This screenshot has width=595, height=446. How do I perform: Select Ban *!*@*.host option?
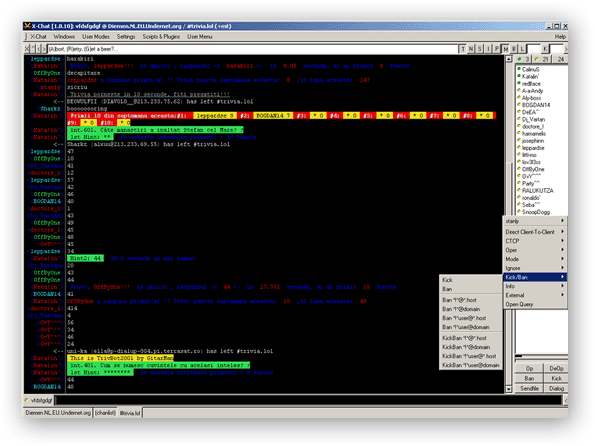point(471,300)
